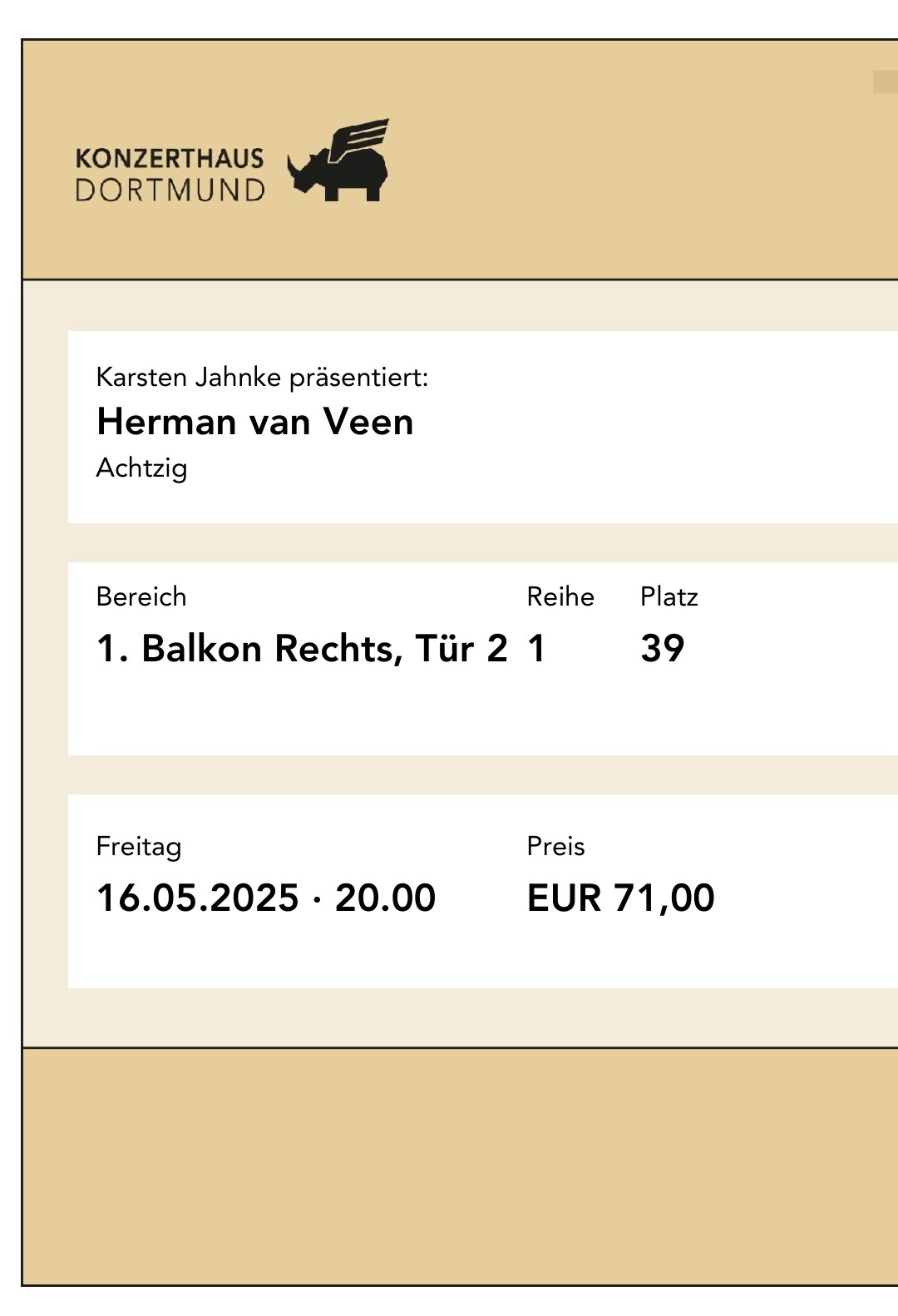Click the Freitag weekday label
898x1316 pixels.
(139, 847)
